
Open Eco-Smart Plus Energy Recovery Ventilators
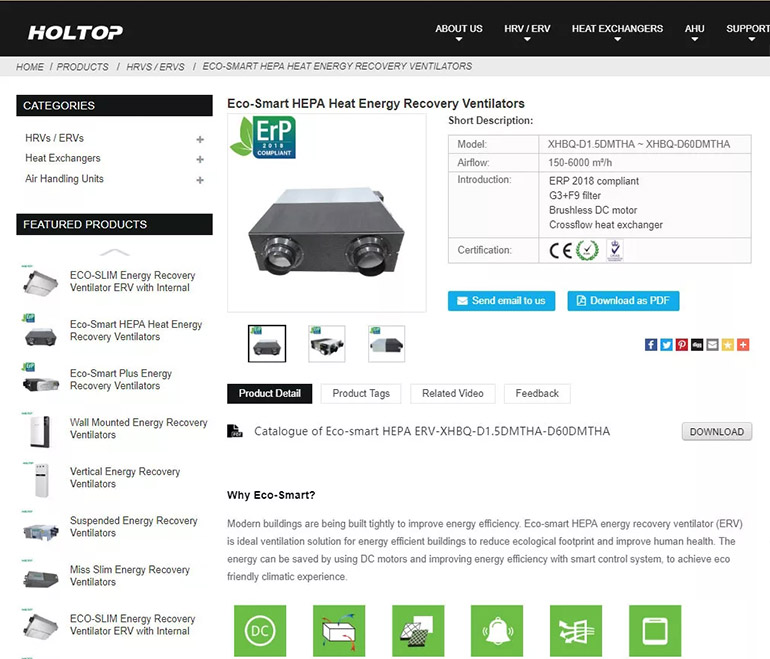[121, 380]
